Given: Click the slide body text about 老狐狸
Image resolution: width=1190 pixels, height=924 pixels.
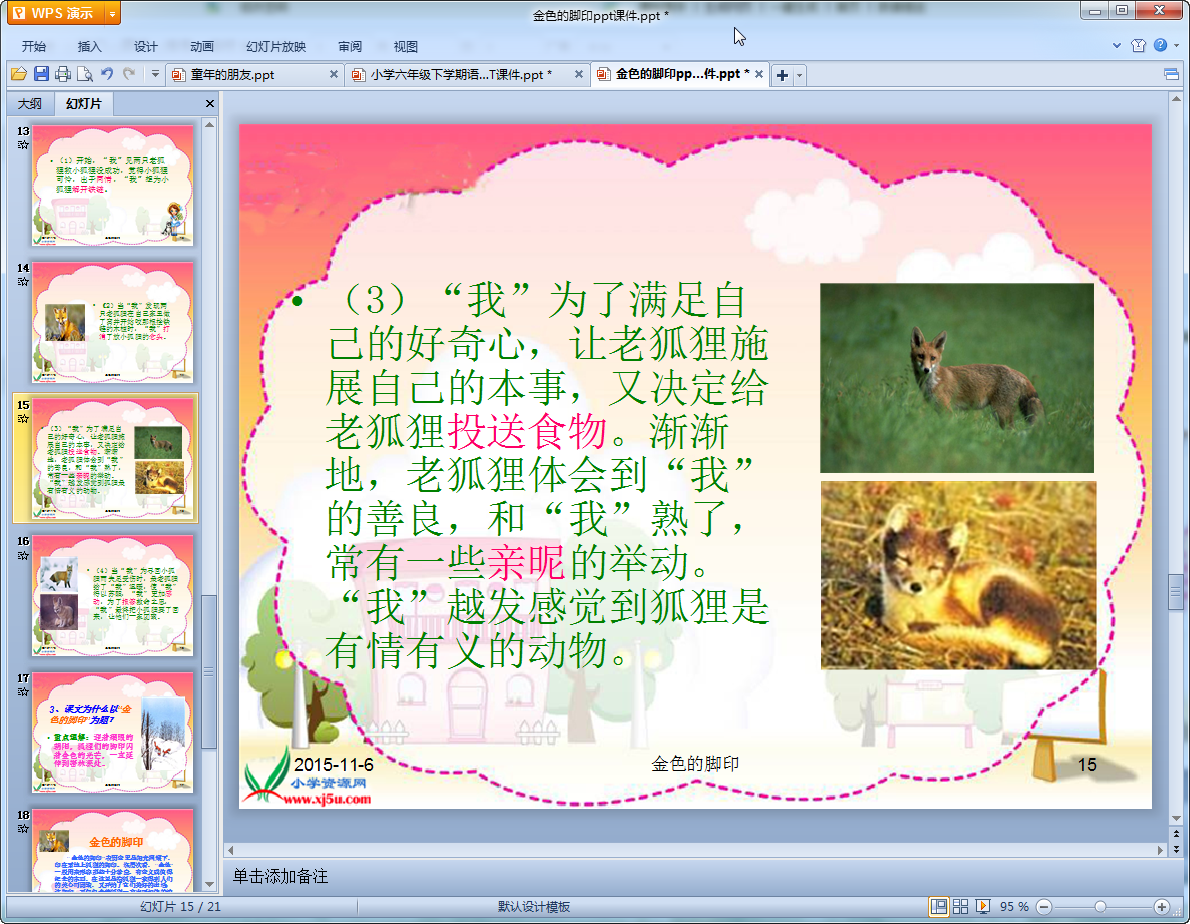Looking at the screenshot, I should point(546,476).
